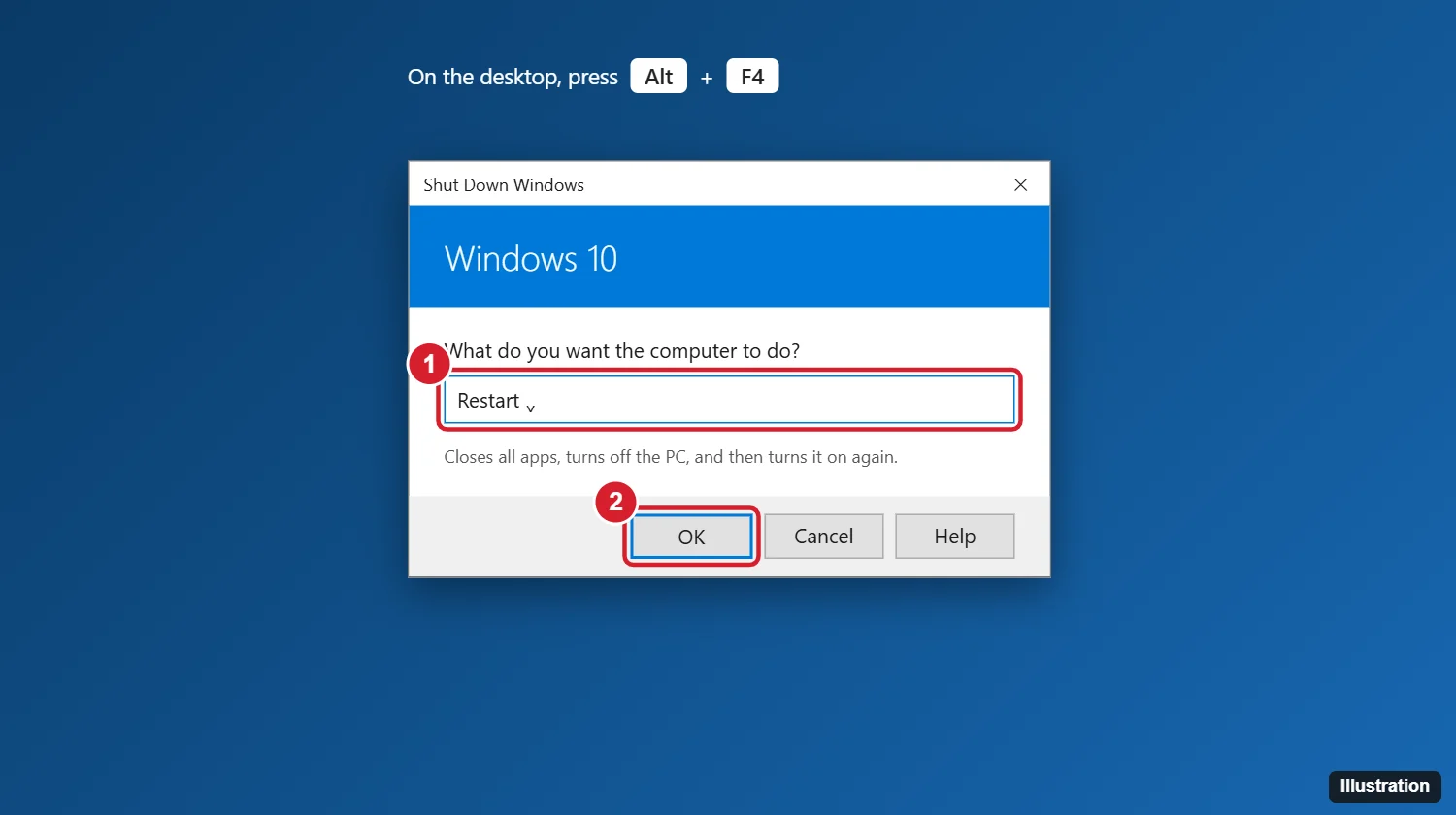This screenshot has height=815, width=1456.
Task: Open Help in the Shut Down dialog
Action: 955,537
